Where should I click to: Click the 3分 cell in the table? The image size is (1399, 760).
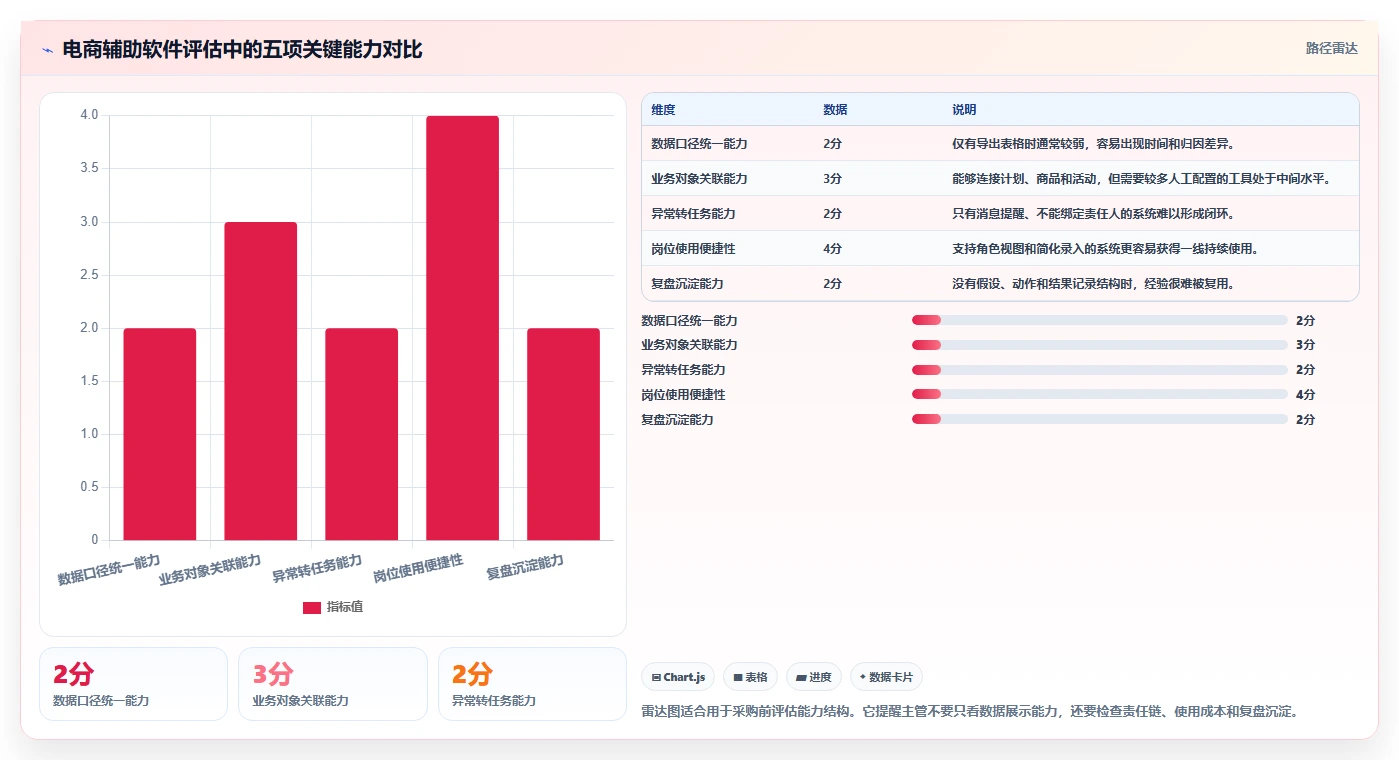[x=832, y=179]
